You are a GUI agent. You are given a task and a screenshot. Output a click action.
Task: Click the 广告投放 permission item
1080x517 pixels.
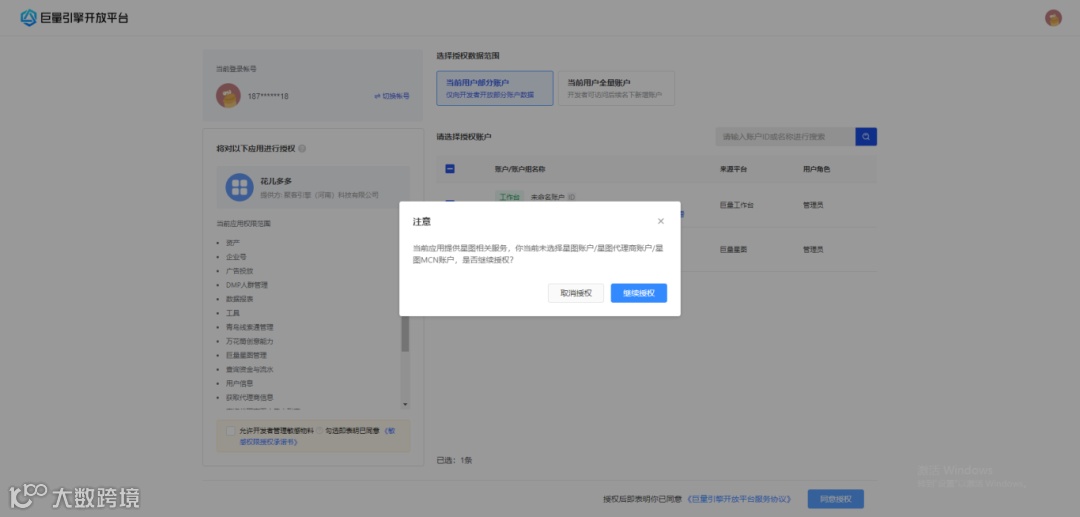point(239,271)
